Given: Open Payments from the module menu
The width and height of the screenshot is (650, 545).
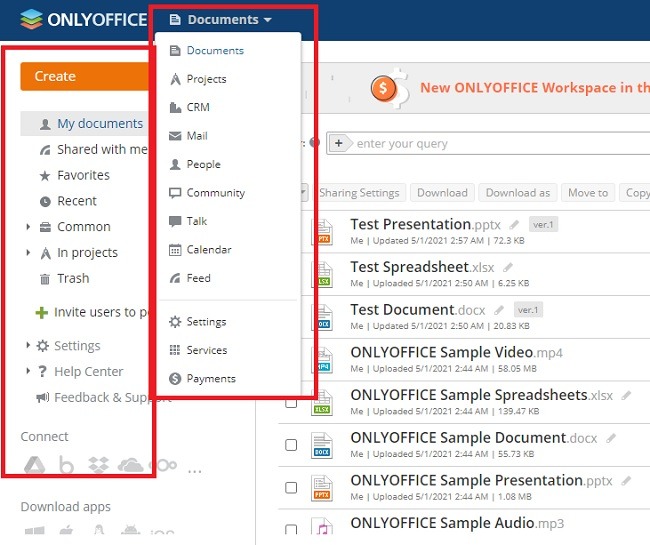Looking at the screenshot, I should click(x=211, y=378).
